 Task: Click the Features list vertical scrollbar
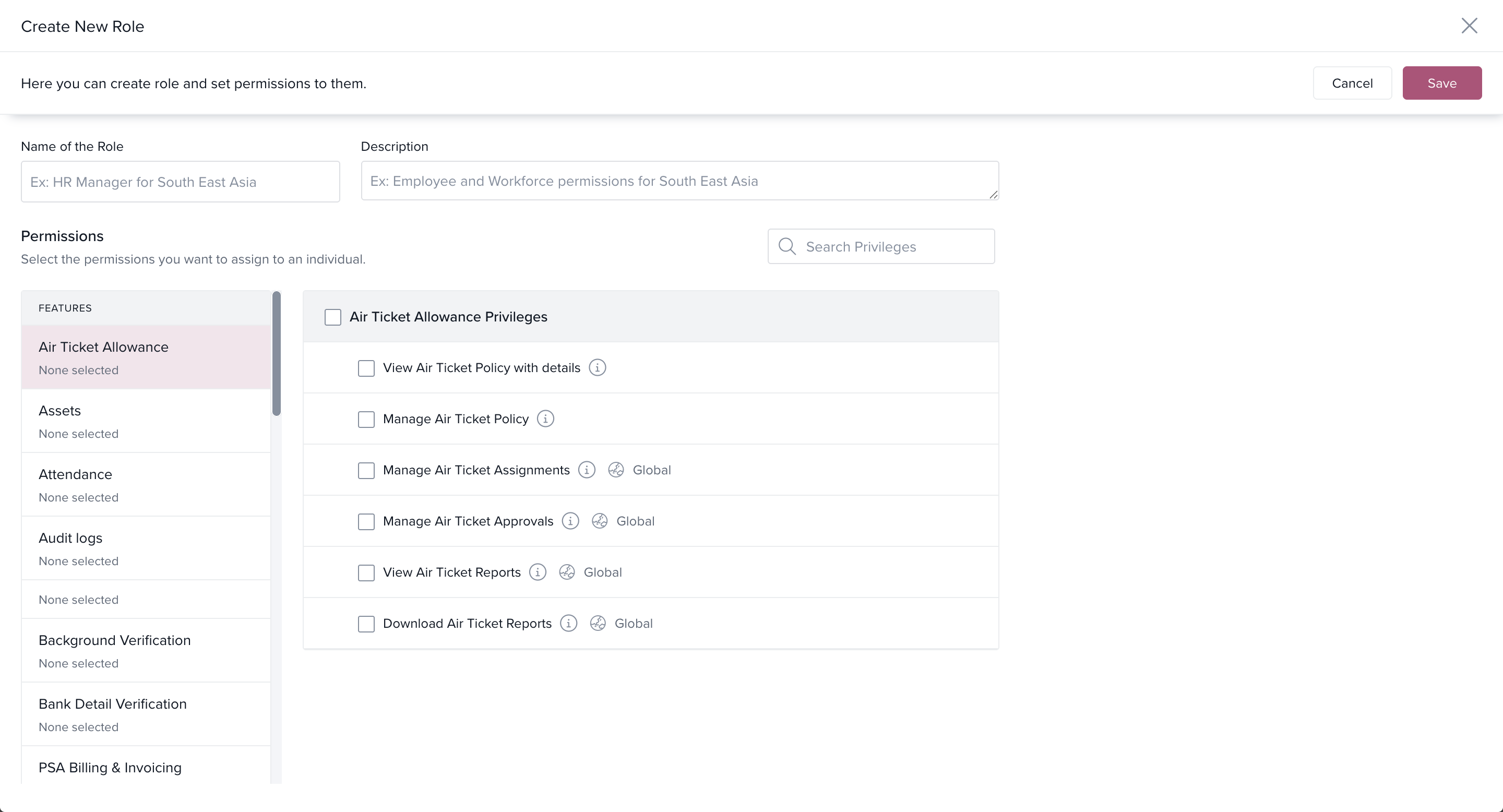click(277, 354)
